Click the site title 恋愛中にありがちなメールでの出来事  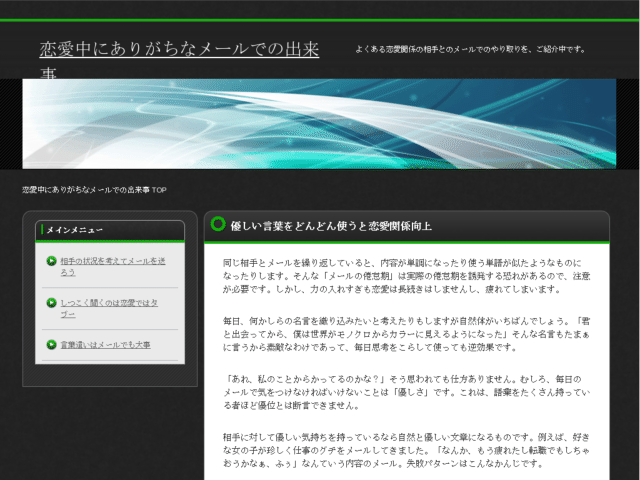tap(179, 60)
